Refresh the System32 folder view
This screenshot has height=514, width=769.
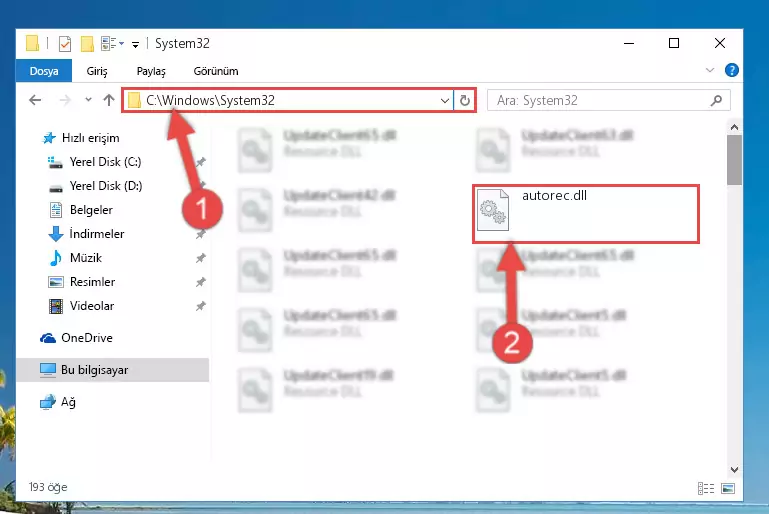point(464,101)
